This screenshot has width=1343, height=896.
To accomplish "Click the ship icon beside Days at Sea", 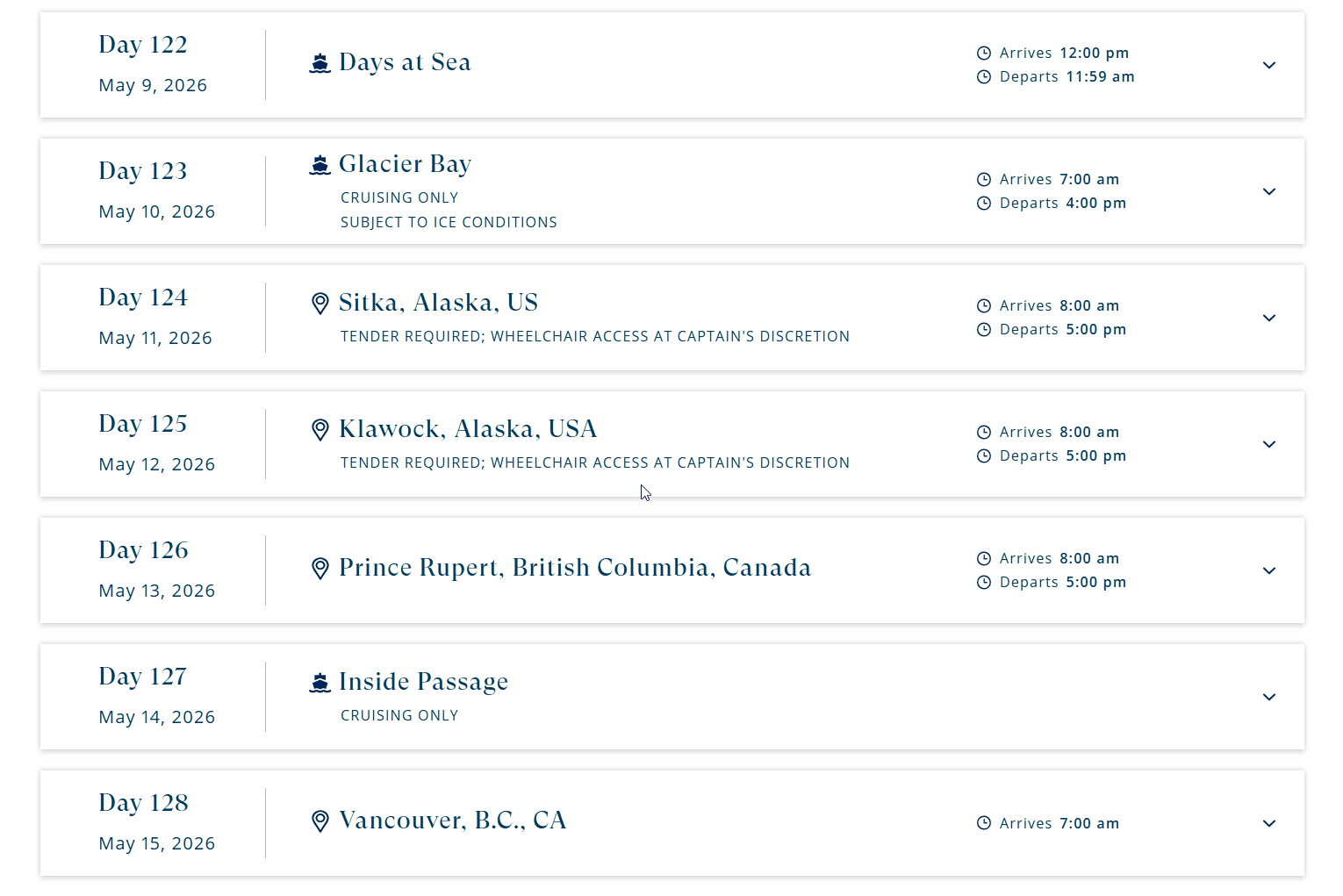I will click(x=320, y=63).
